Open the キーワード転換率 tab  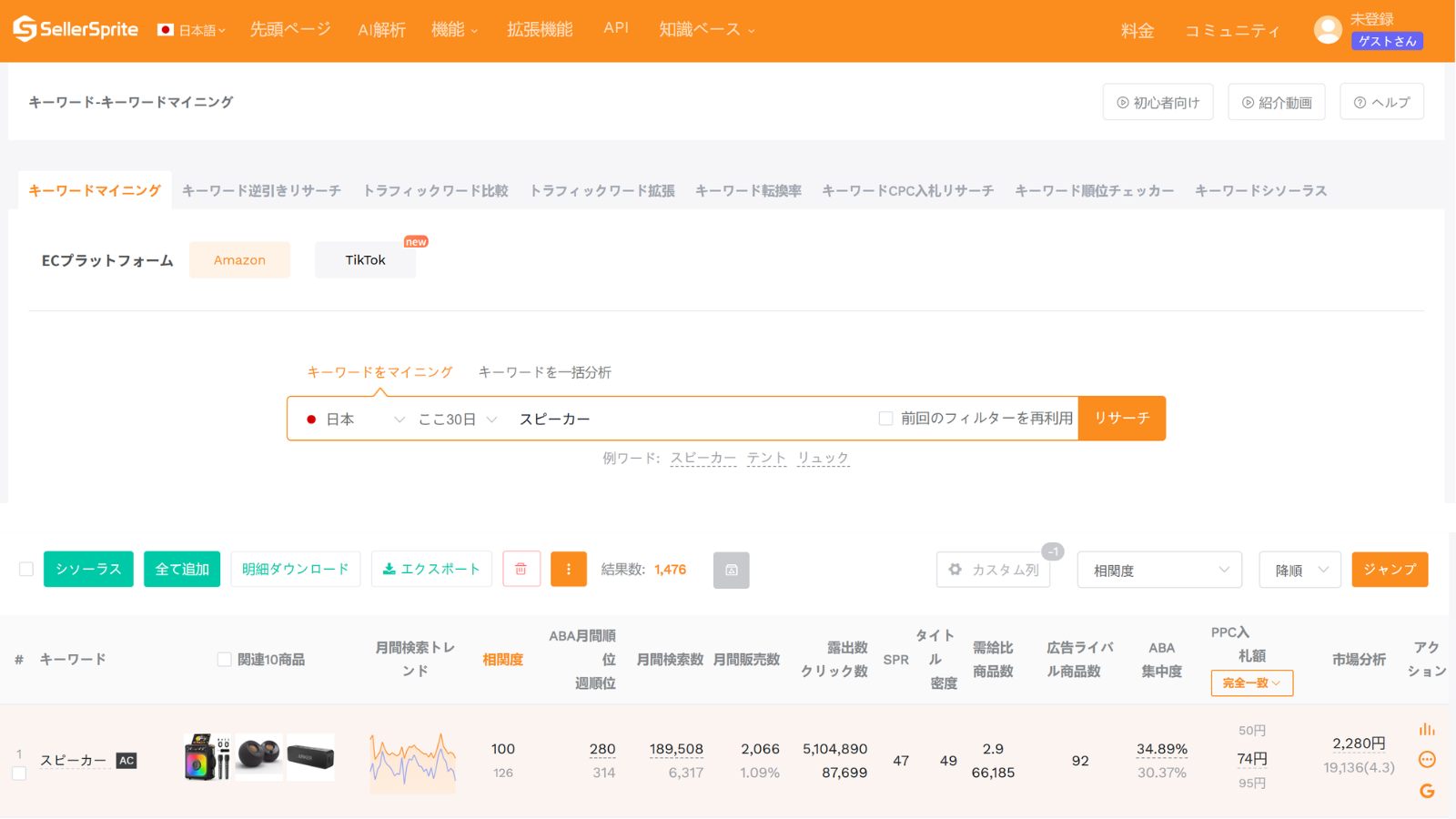click(748, 191)
